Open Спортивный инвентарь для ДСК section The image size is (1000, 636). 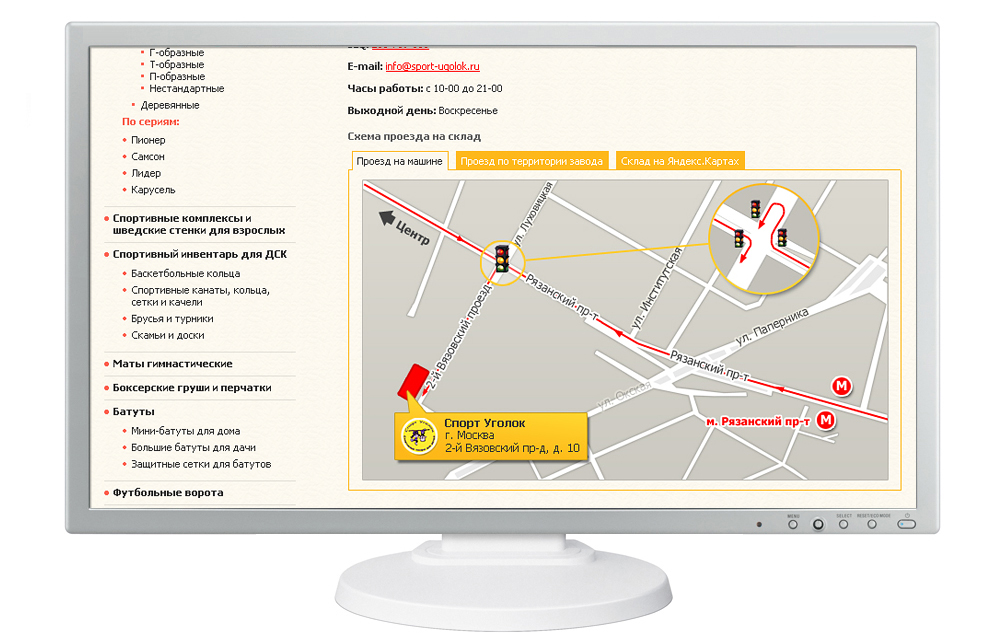click(x=200, y=255)
